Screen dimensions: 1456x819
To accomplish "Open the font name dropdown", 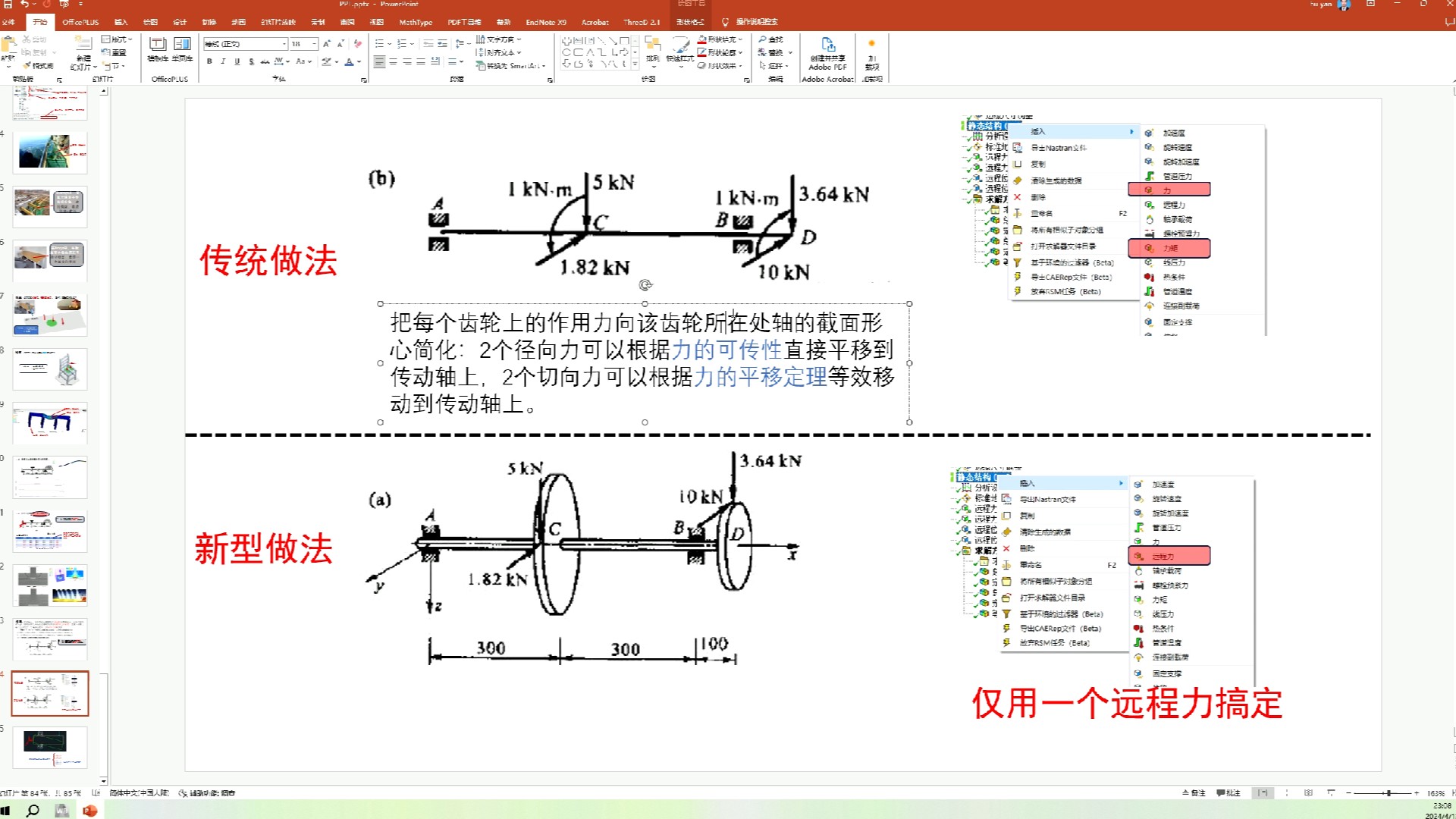I will point(284,44).
